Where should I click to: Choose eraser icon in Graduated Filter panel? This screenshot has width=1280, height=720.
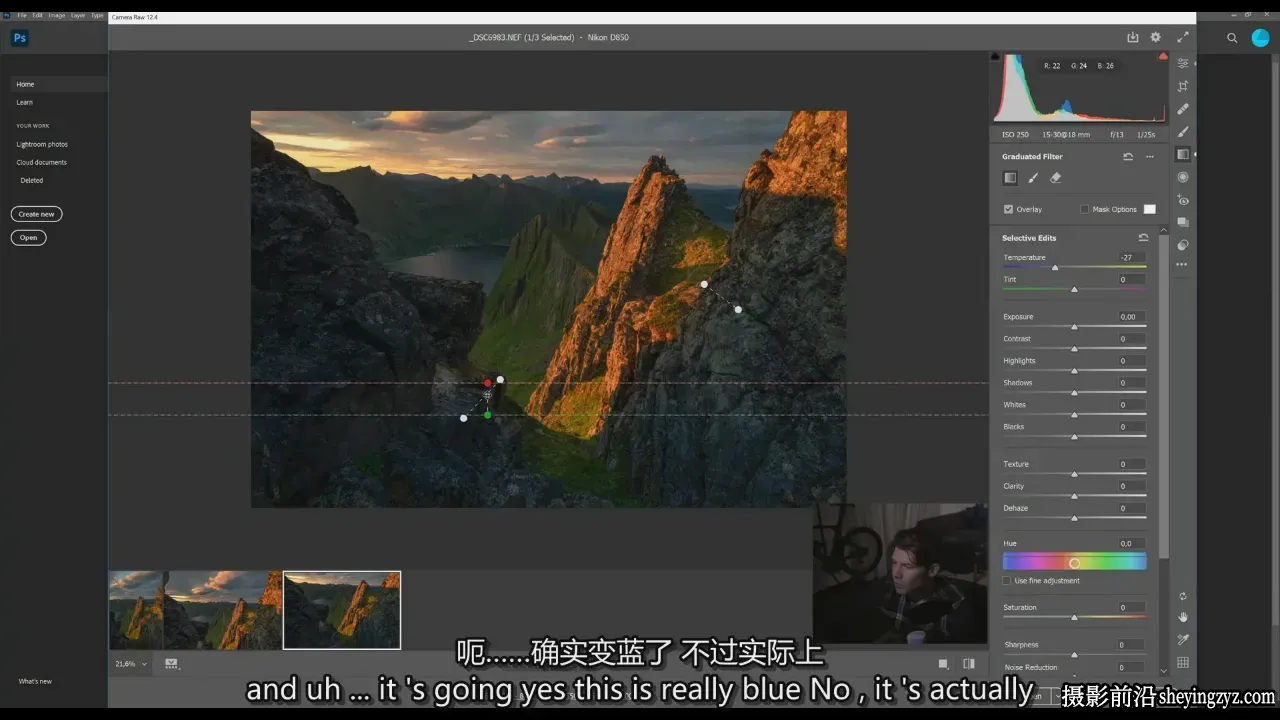coord(1055,178)
